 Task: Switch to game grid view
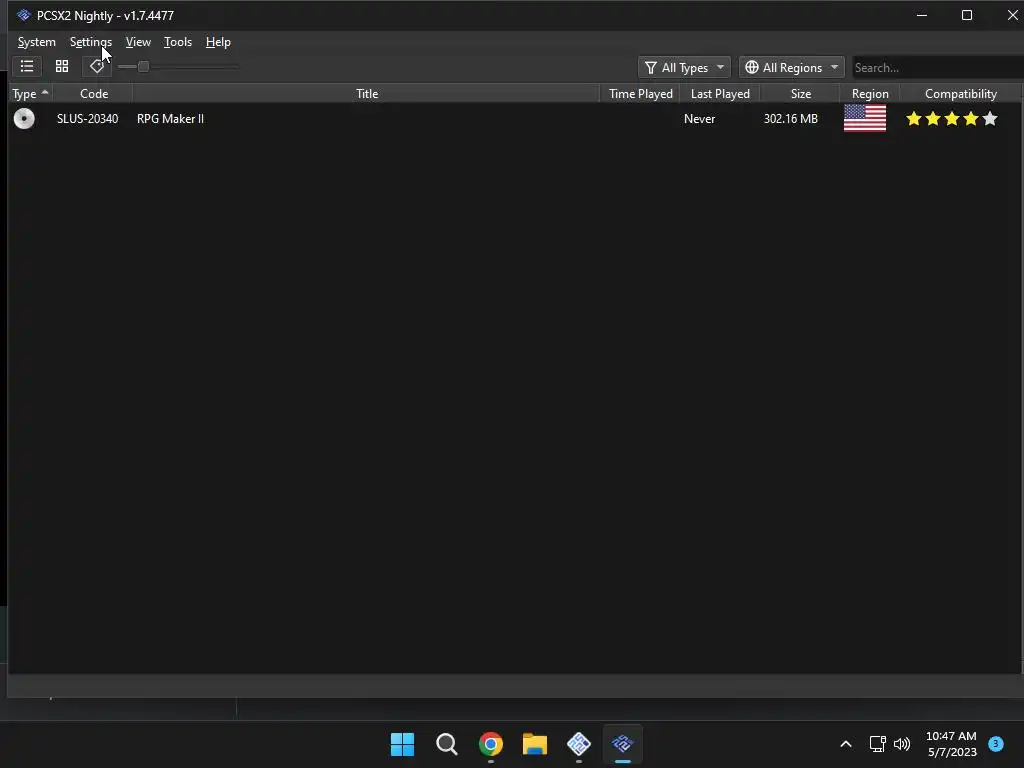click(62, 66)
